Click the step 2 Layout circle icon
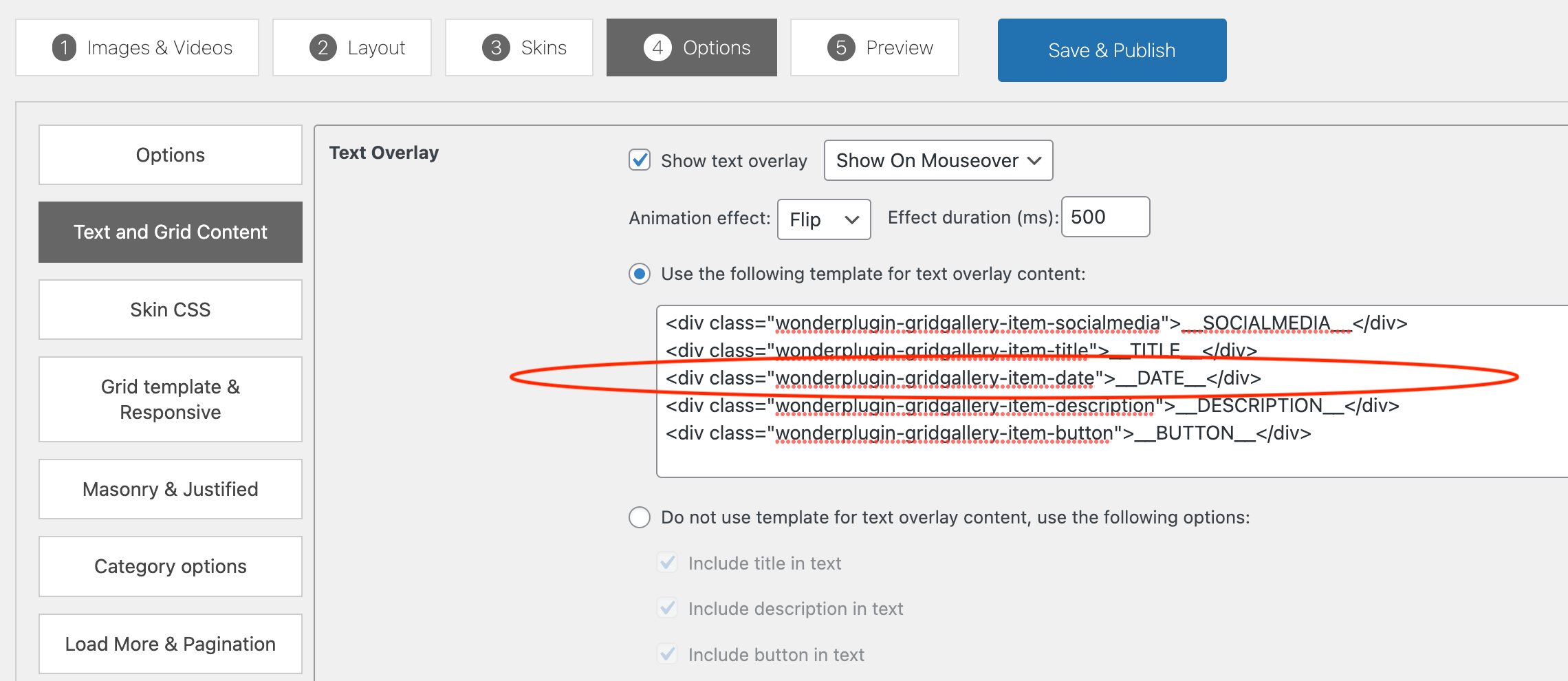 [322, 47]
